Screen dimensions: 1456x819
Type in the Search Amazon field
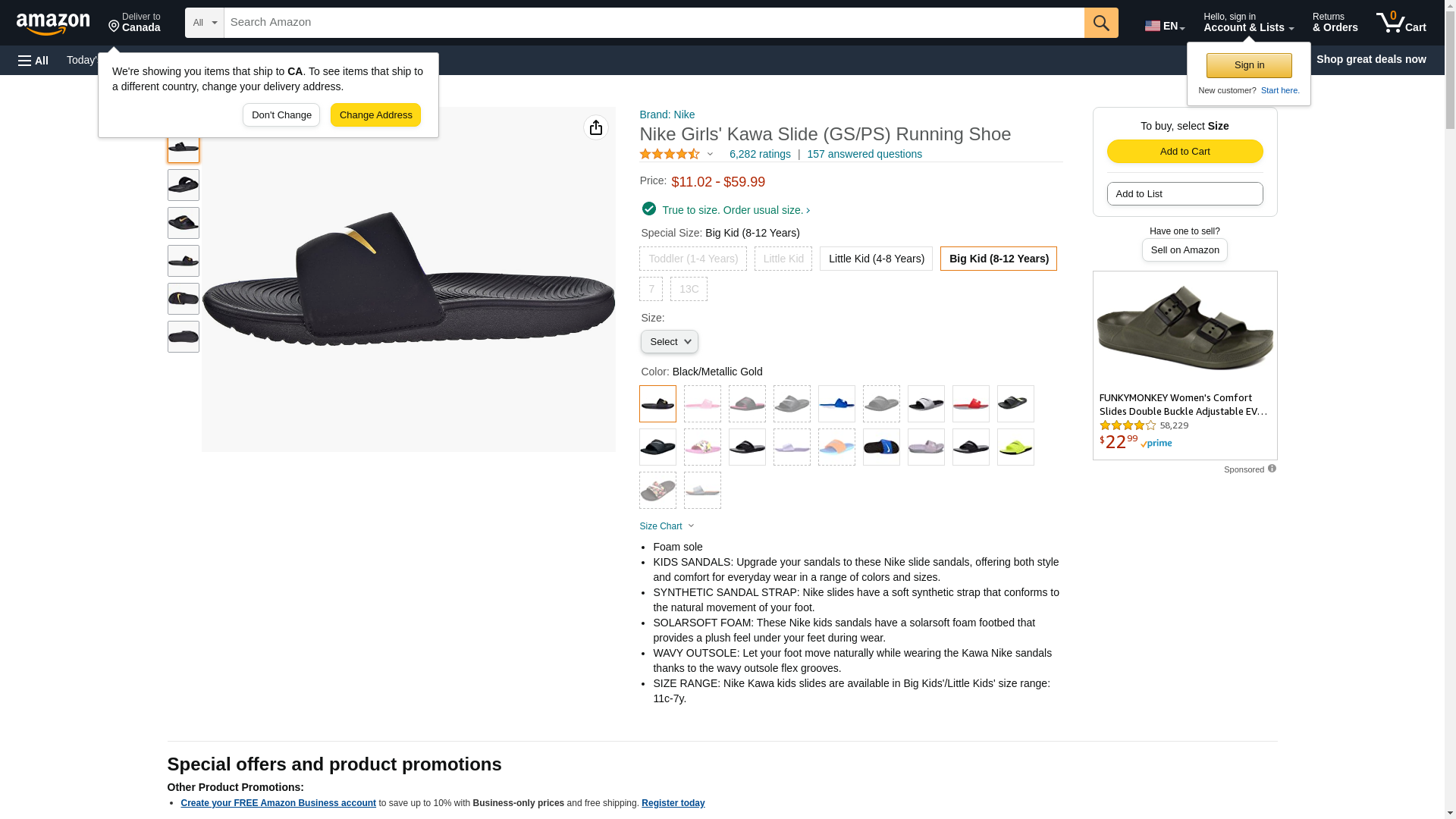pos(653,23)
